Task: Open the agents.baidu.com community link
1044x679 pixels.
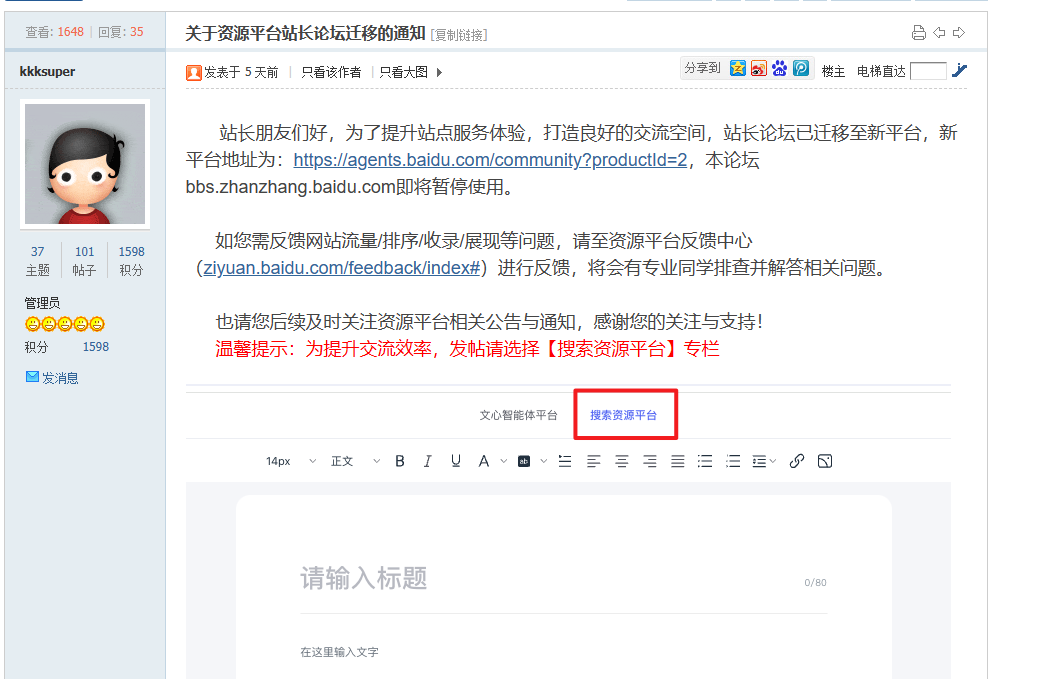Action: 490,160
